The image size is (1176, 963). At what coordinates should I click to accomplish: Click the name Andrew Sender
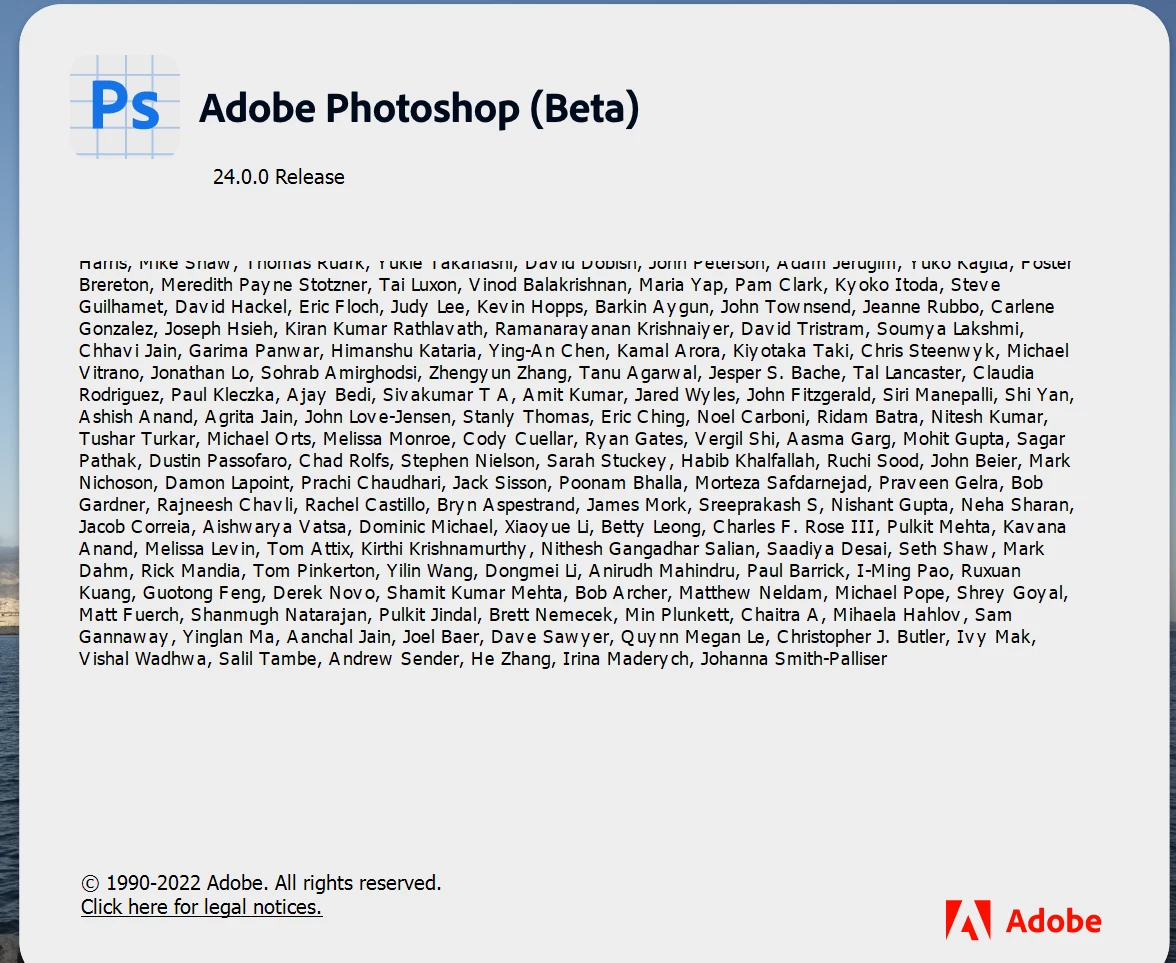(x=394, y=658)
